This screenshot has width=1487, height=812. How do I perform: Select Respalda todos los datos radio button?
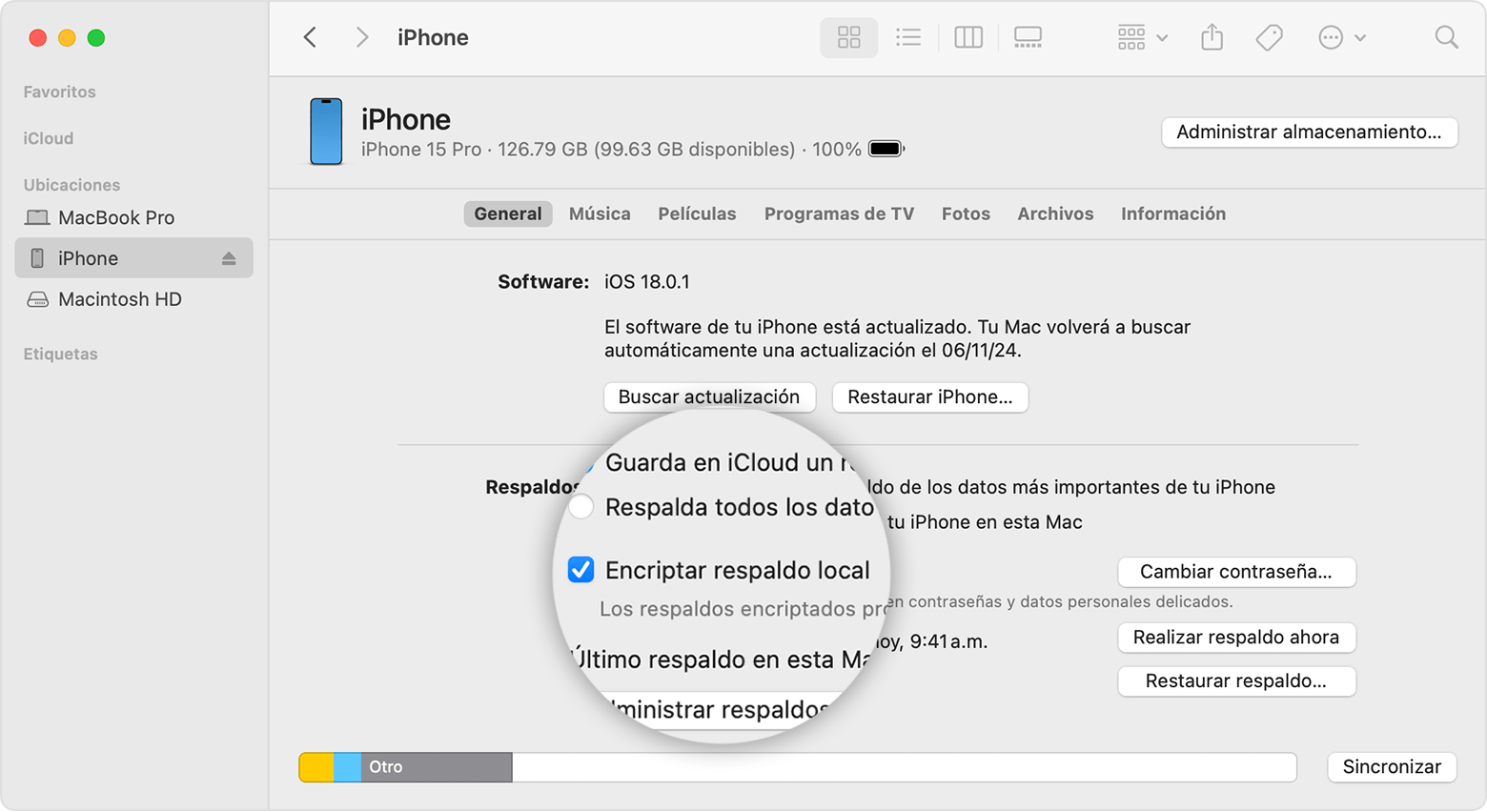coord(581,507)
